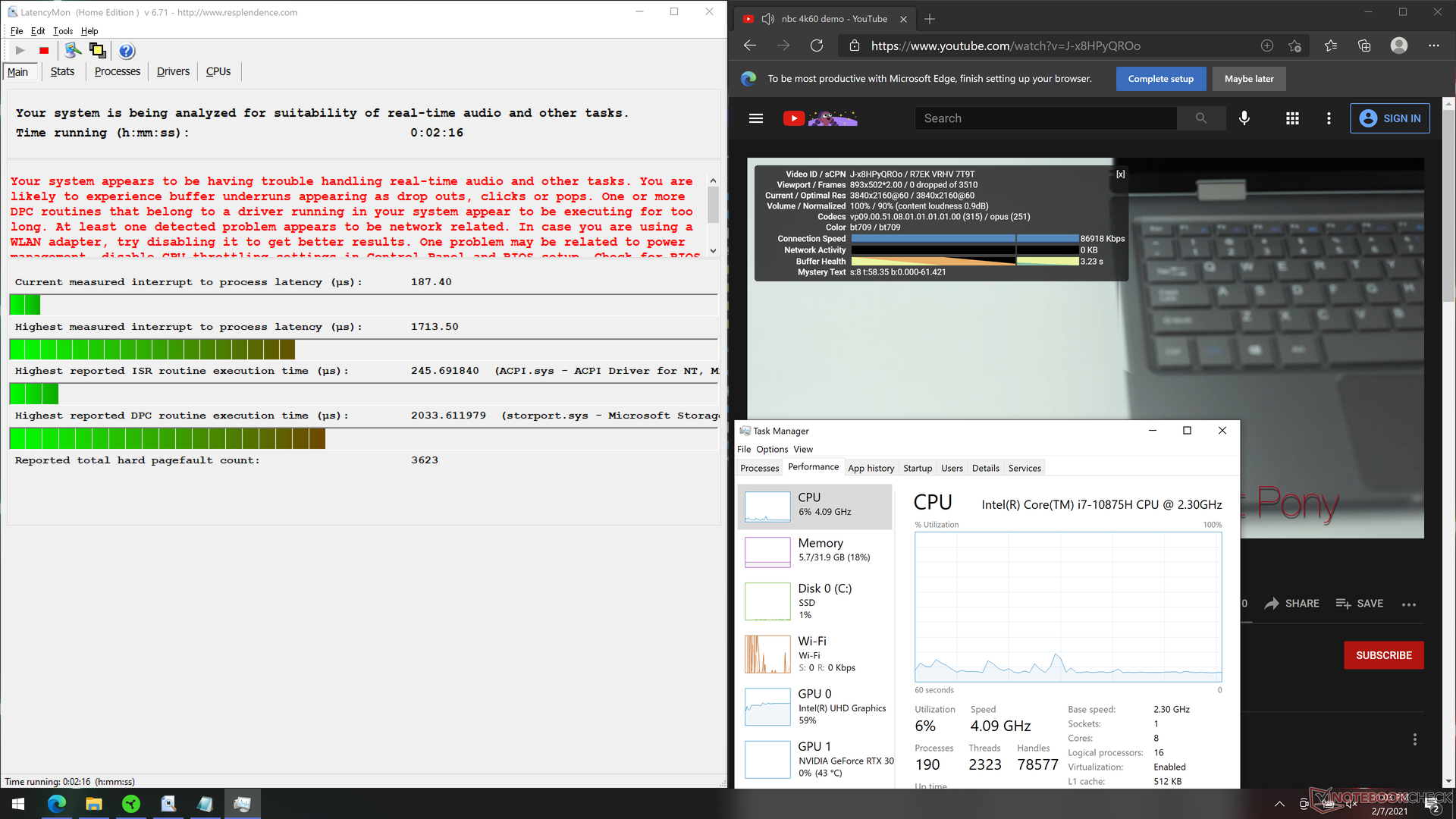
Task: Open LatencyMon Tools menu
Action: click(63, 31)
